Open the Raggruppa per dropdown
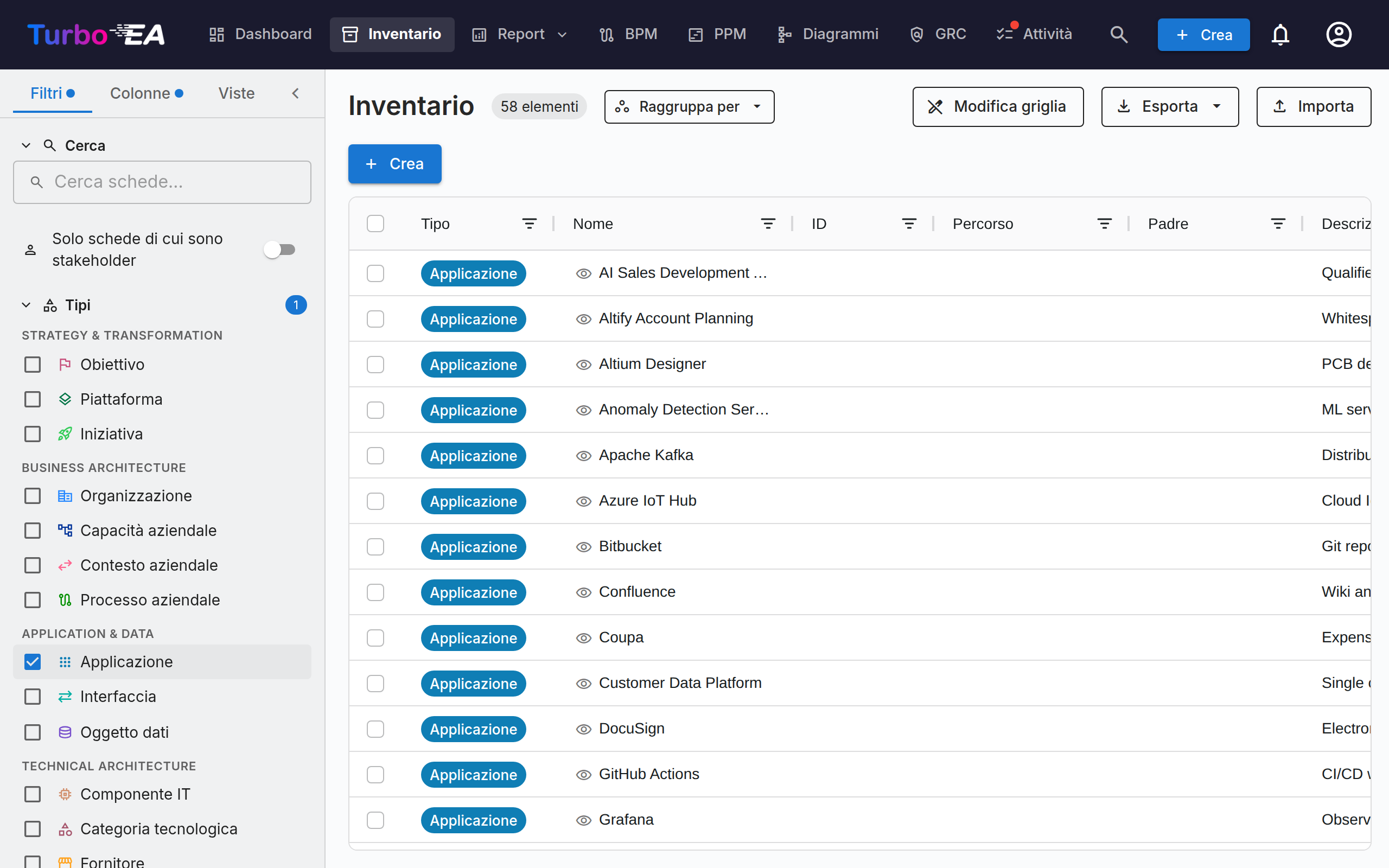Screen dimensions: 1389x868 point(689,107)
